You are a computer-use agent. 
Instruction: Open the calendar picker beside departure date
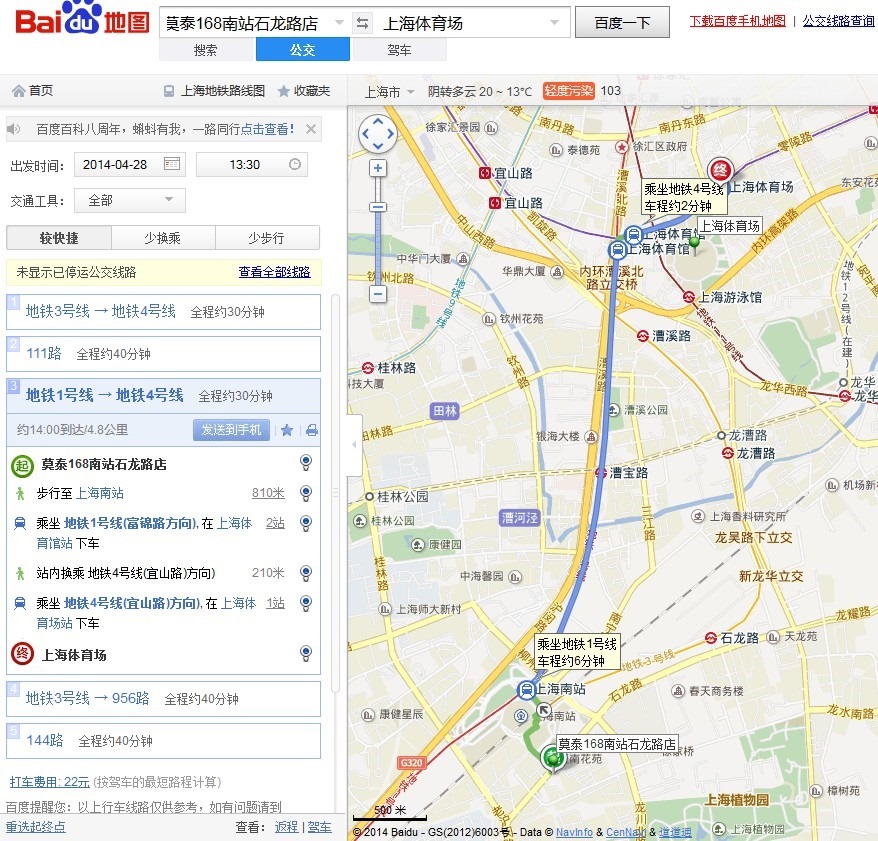pos(171,164)
